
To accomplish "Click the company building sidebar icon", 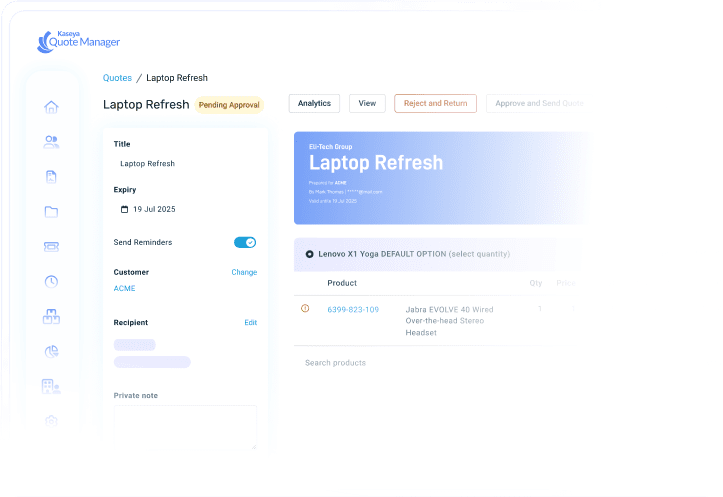I will (x=51, y=385).
